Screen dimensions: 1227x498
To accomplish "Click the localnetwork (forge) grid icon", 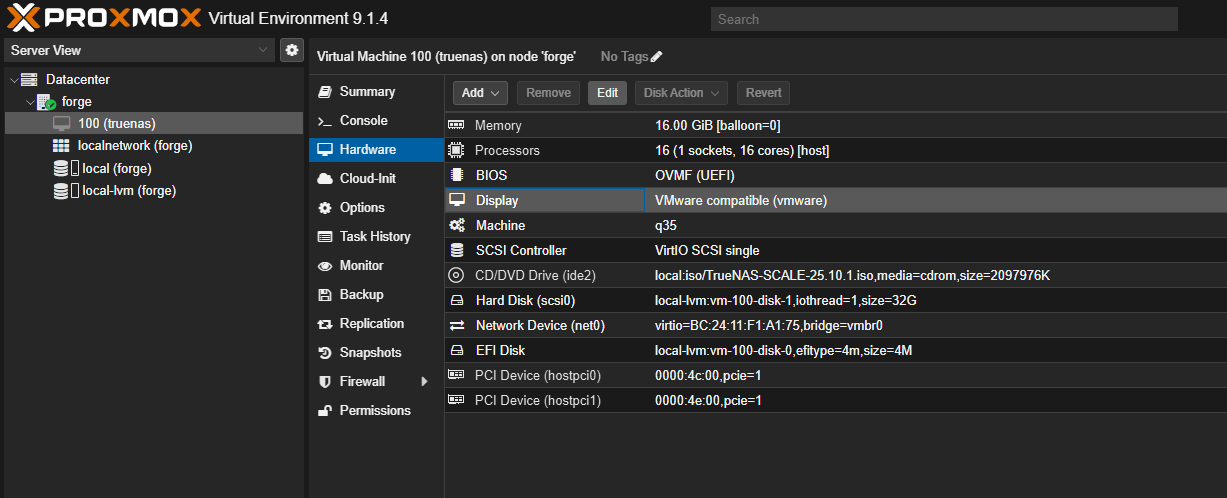I will pyautogui.click(x=61, y=146).
